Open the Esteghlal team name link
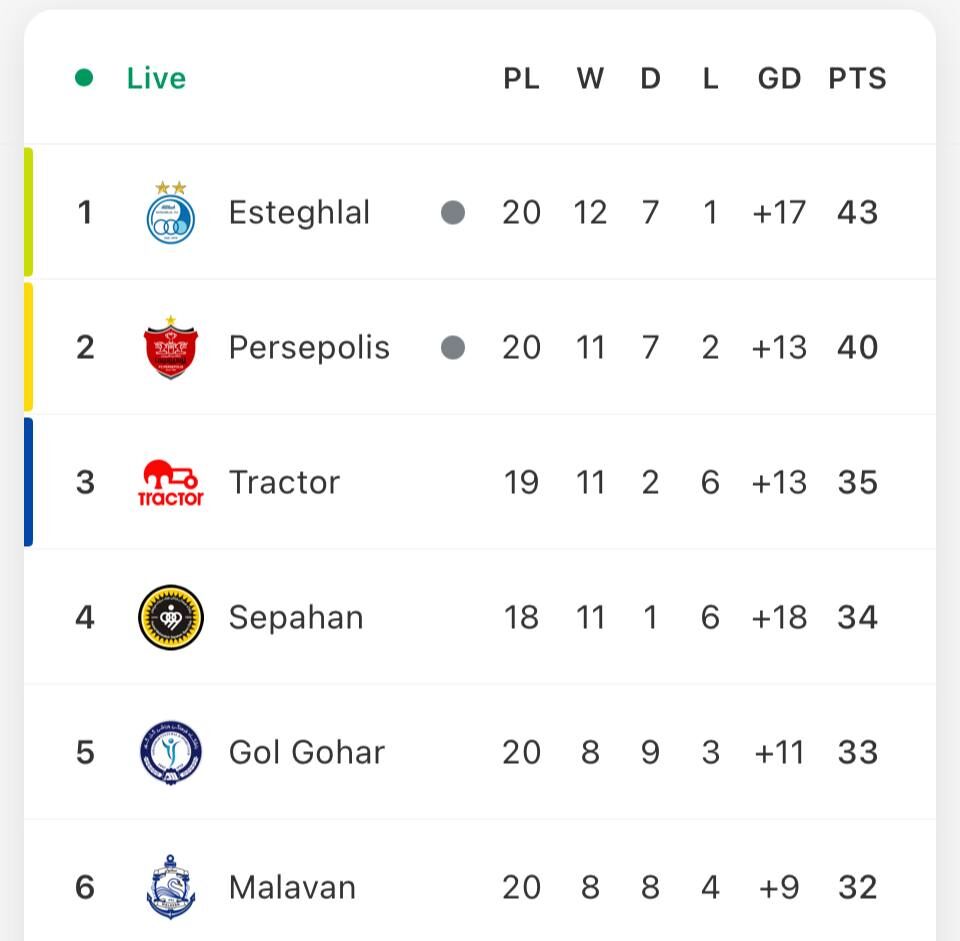Screen dimensions: 960x941 pyautogui.click(x=299, y=212)
